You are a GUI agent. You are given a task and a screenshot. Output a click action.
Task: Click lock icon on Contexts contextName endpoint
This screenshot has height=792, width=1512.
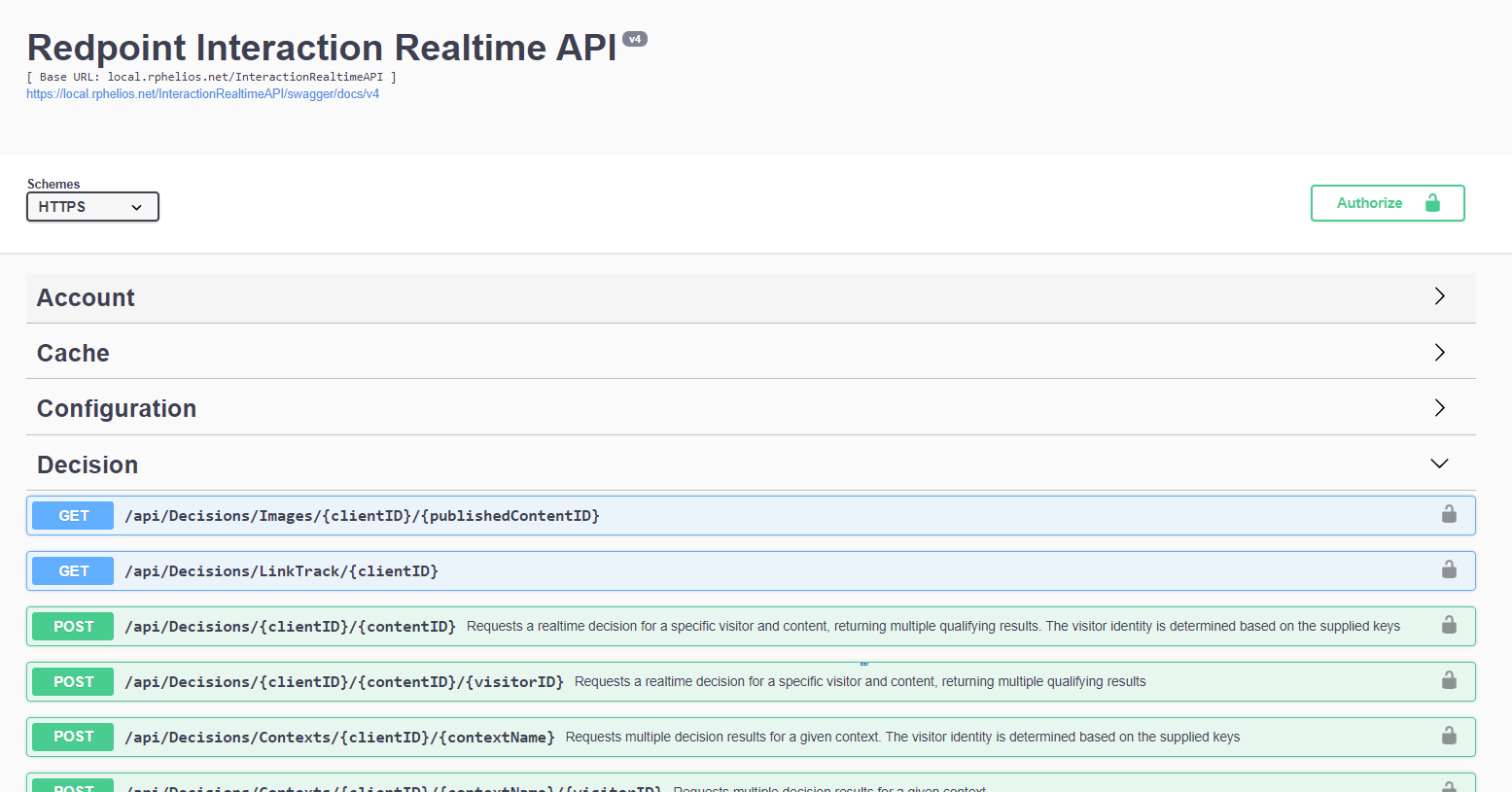1448,736
